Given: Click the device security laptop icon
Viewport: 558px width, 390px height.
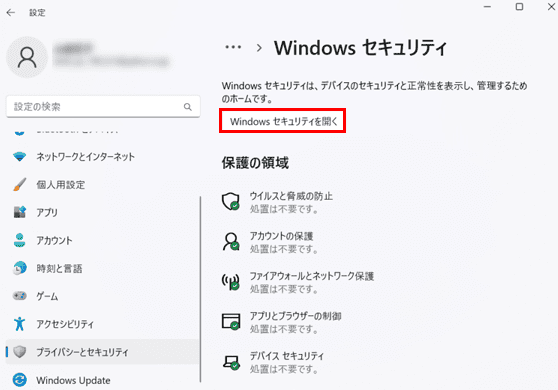Looking at the screenshot, I should coord(231,362).
